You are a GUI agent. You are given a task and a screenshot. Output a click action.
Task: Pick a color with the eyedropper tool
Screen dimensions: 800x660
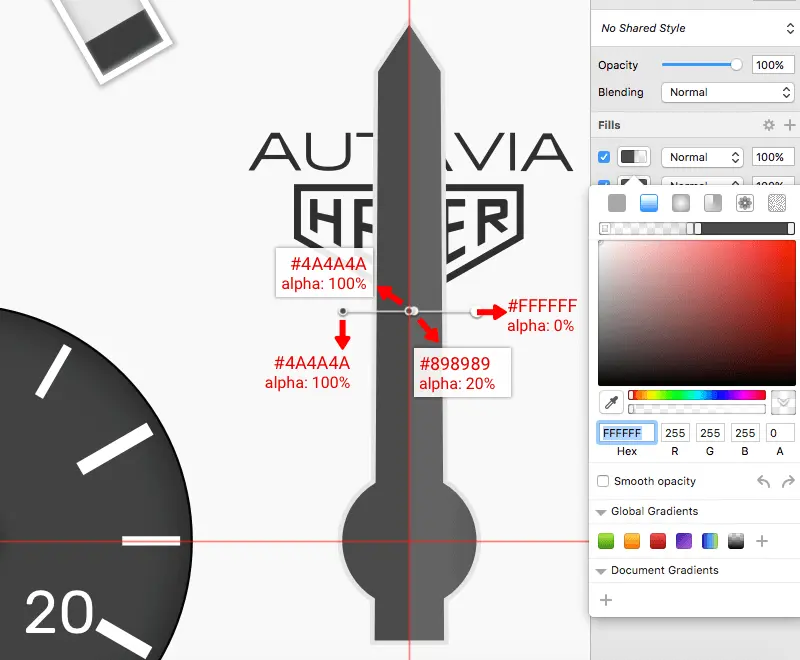611,402
